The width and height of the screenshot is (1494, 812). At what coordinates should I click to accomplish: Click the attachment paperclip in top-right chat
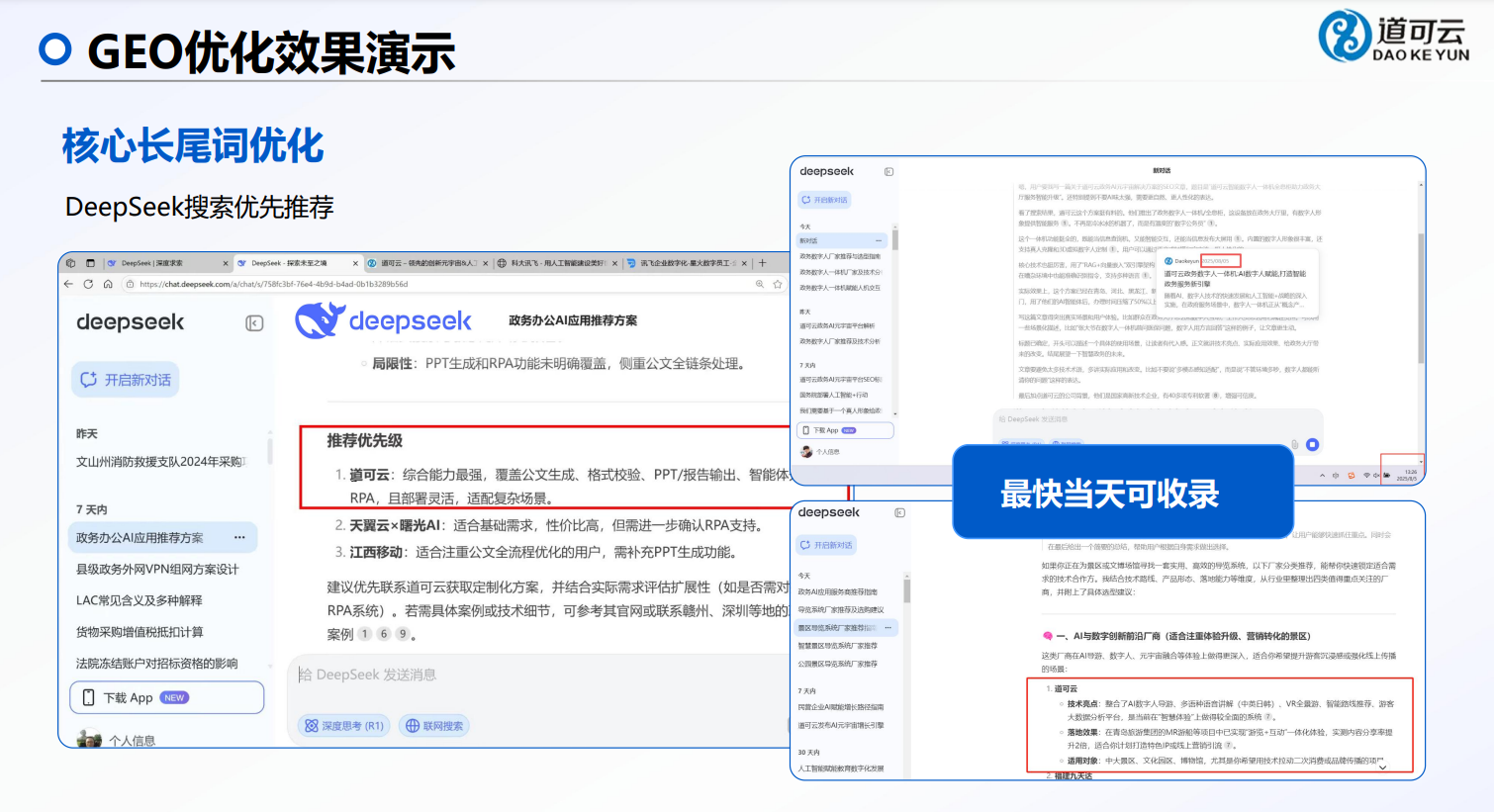point(1294,445)
